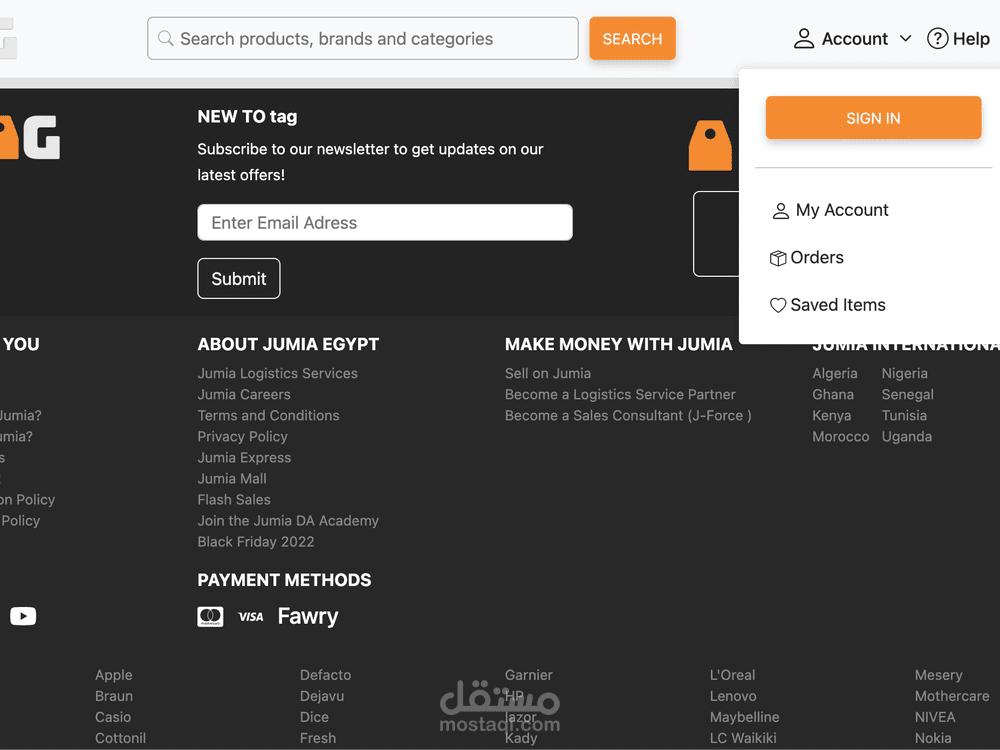Click the orange SIGN IN button

[873, 118]
